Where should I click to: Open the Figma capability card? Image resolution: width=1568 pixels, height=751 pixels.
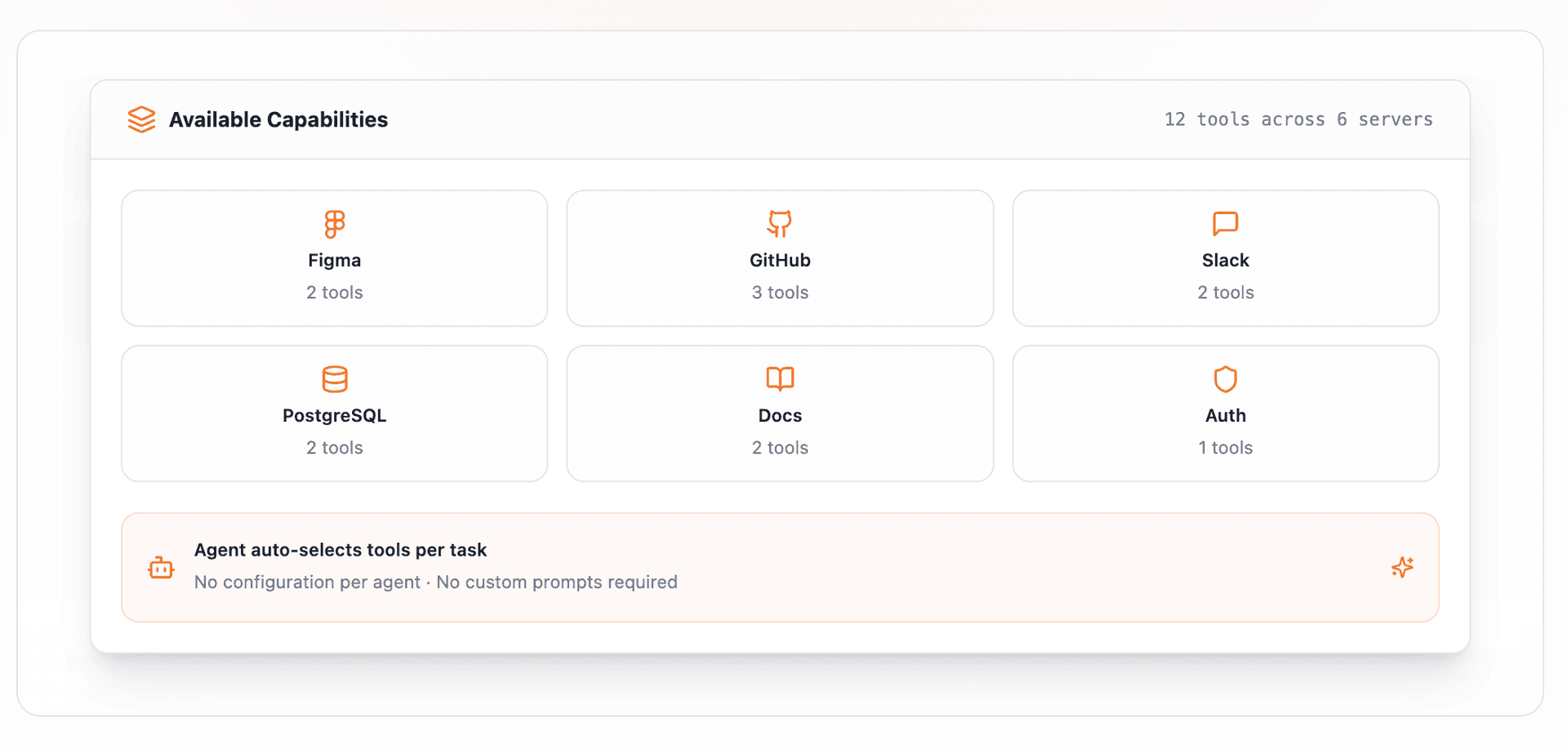334,257
